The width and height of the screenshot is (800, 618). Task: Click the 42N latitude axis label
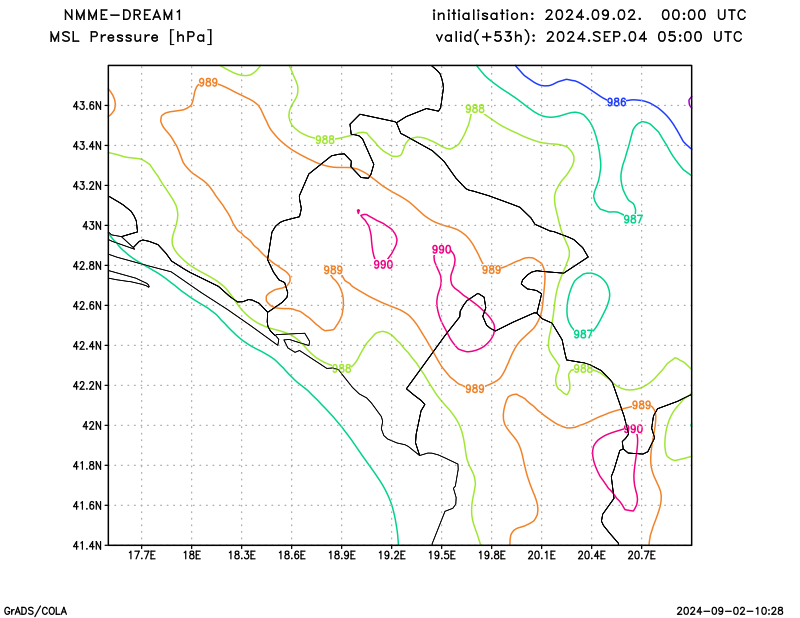92,426
